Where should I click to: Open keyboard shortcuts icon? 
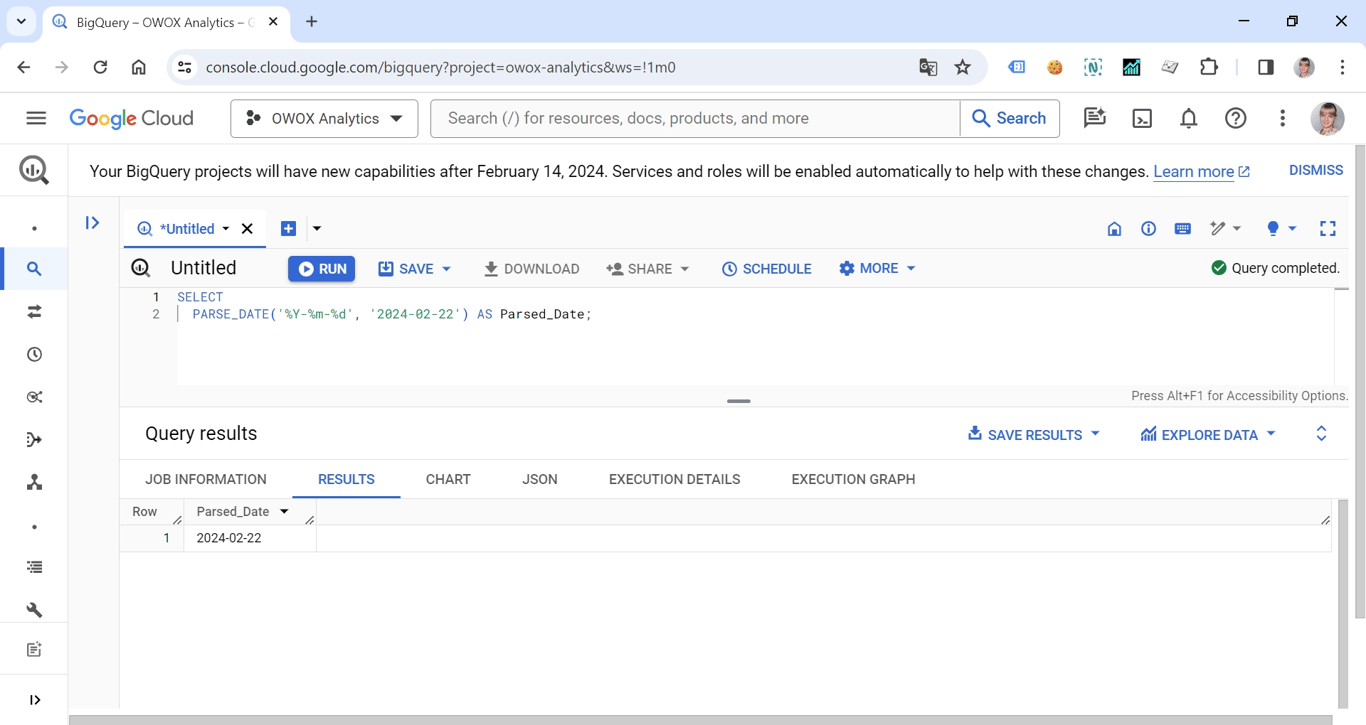click(x=1182, y=229)
